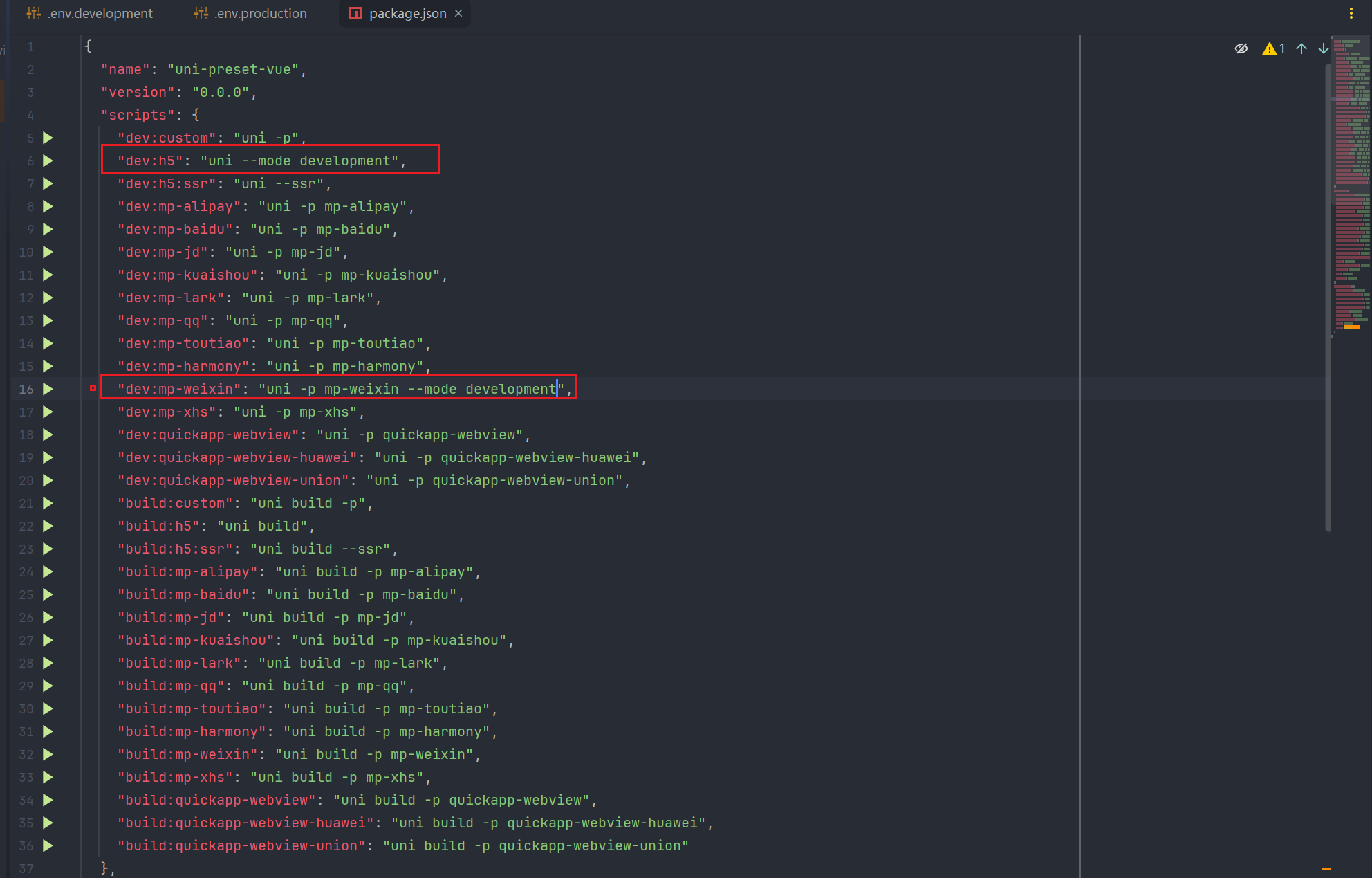
Task: Toggle the eye inspection visibility icon
Action: 1241,48
